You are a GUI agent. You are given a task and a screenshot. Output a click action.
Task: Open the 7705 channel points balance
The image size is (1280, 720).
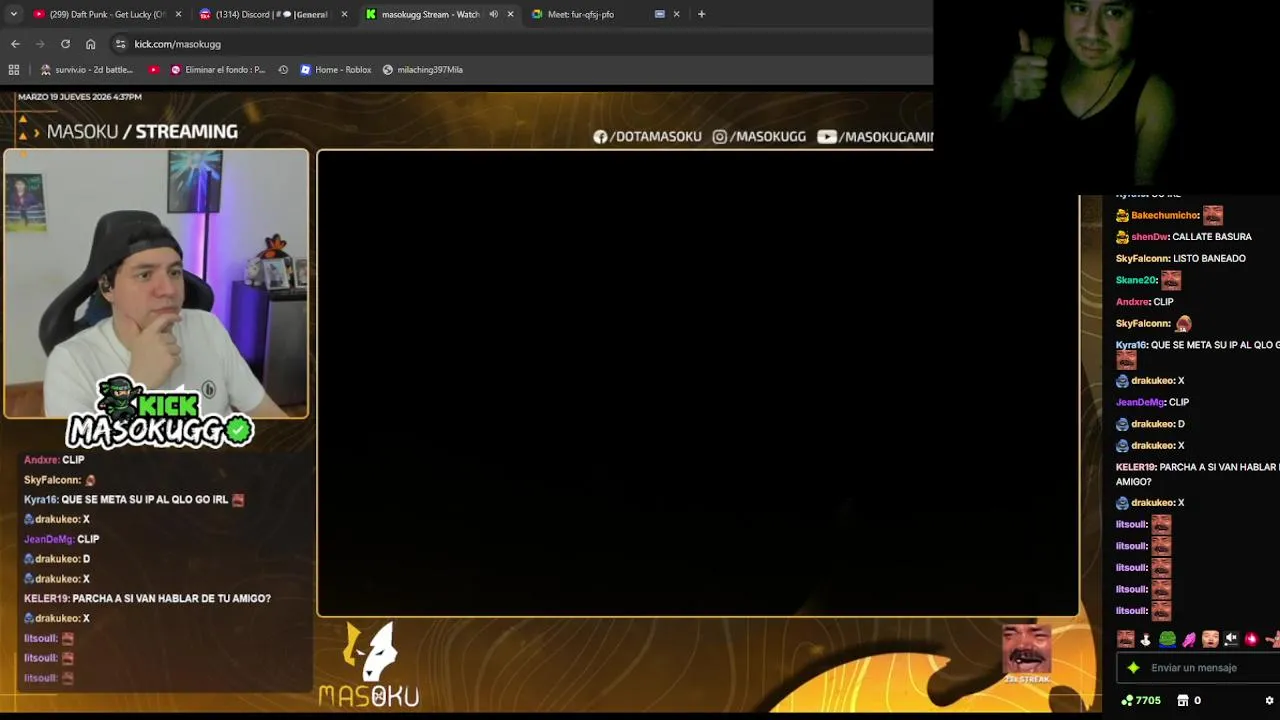coord(1141,700)
